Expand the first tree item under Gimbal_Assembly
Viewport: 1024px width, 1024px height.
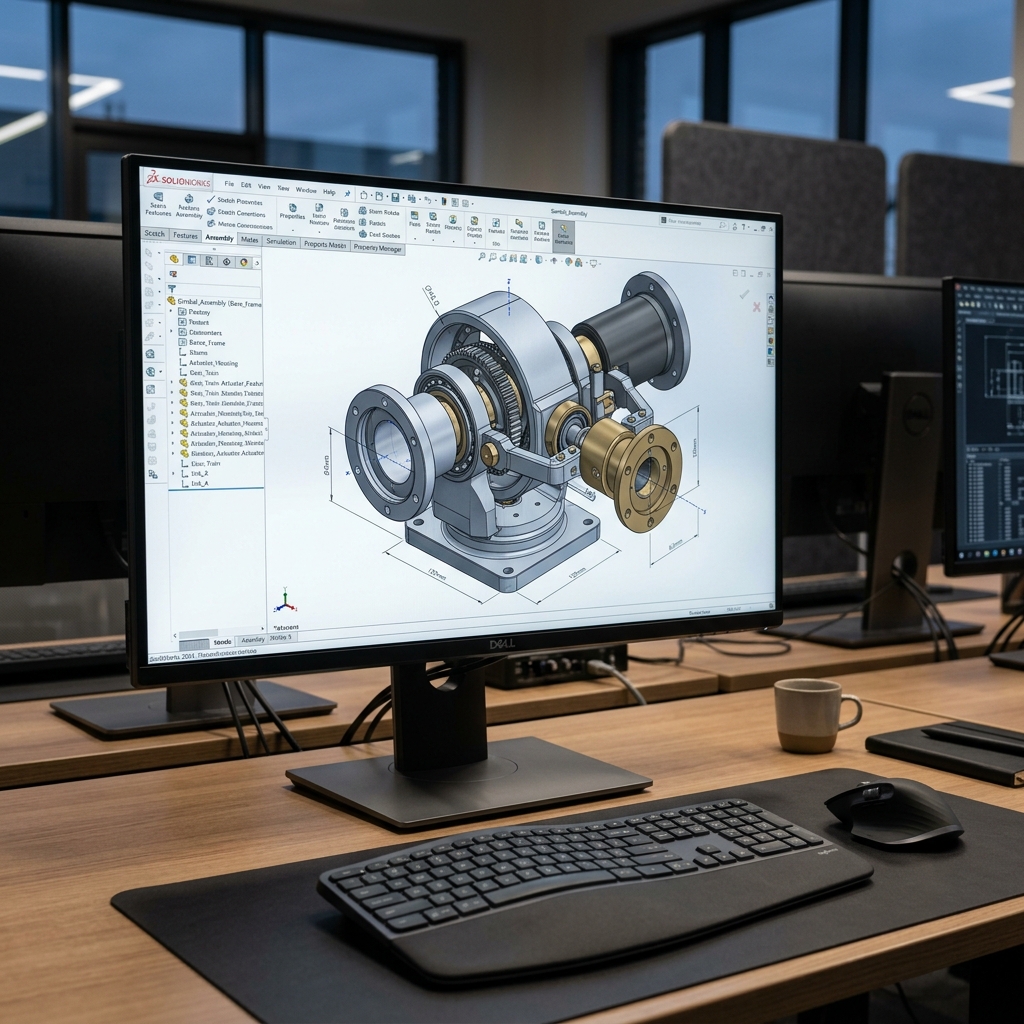[x=170, y=311]
